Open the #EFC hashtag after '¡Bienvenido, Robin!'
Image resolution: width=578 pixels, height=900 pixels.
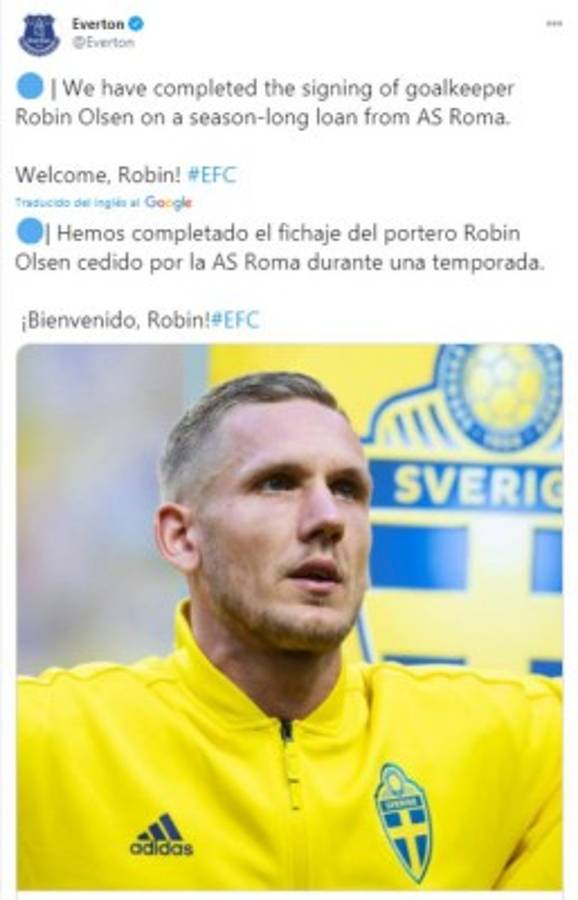click(x=235, y=320)
